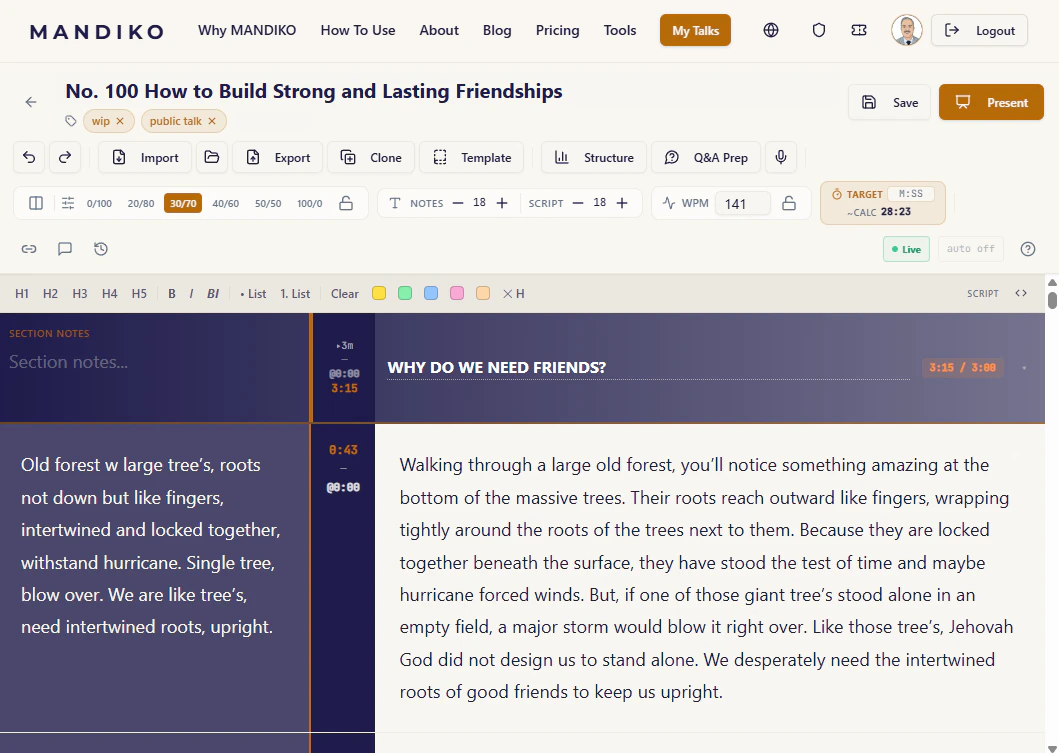Viewport: 1059px width, 753px height.
Task: Remove the wip tag
Action: pos(120,121)
